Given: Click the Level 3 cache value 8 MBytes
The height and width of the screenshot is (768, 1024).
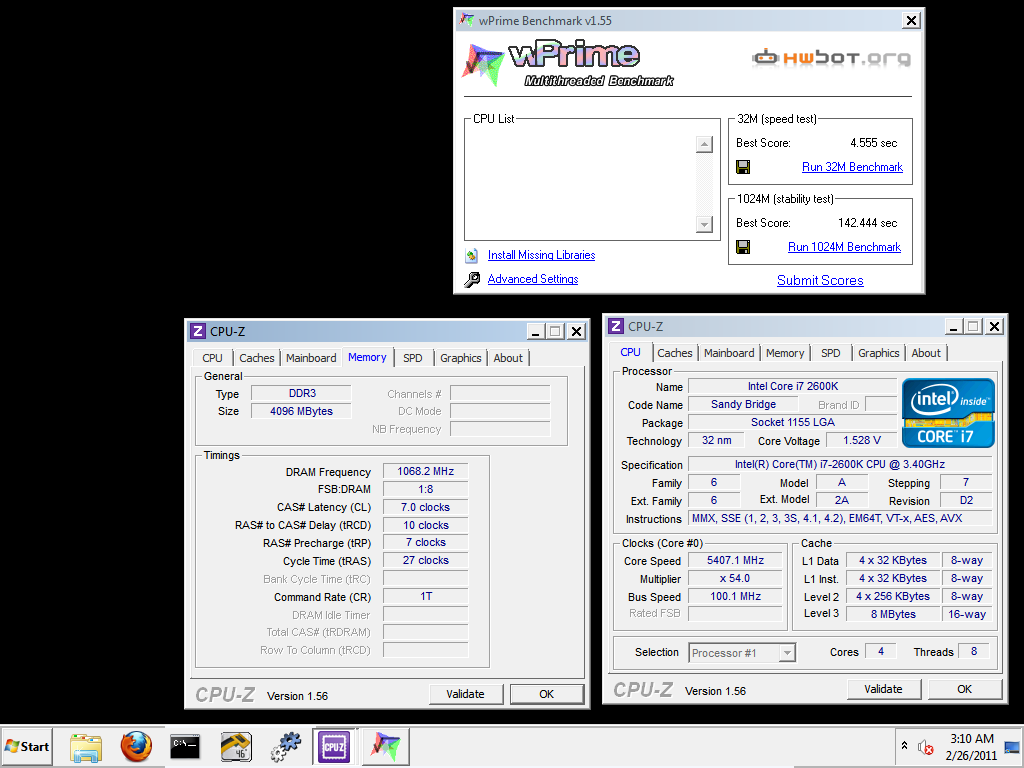Looking at the screenshot, I should [893, 615].
